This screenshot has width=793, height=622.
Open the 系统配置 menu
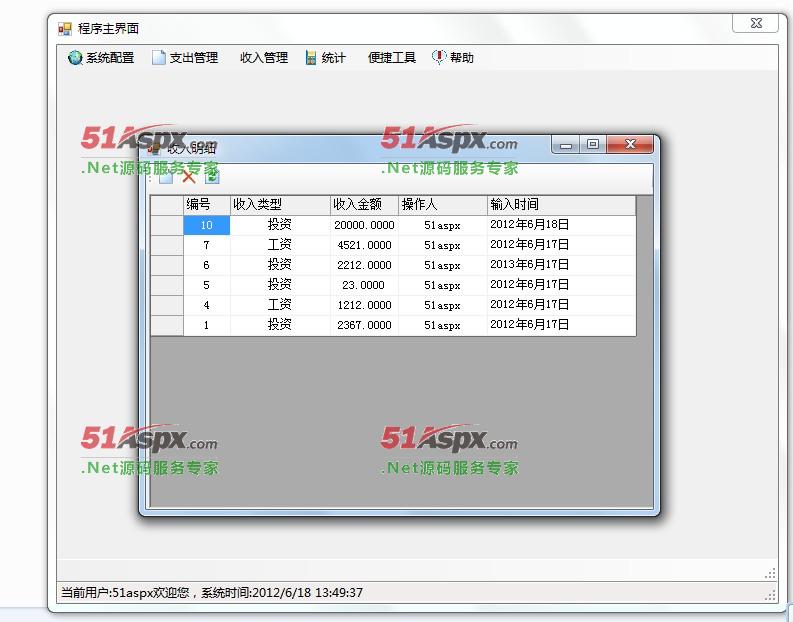click(101, 58)
